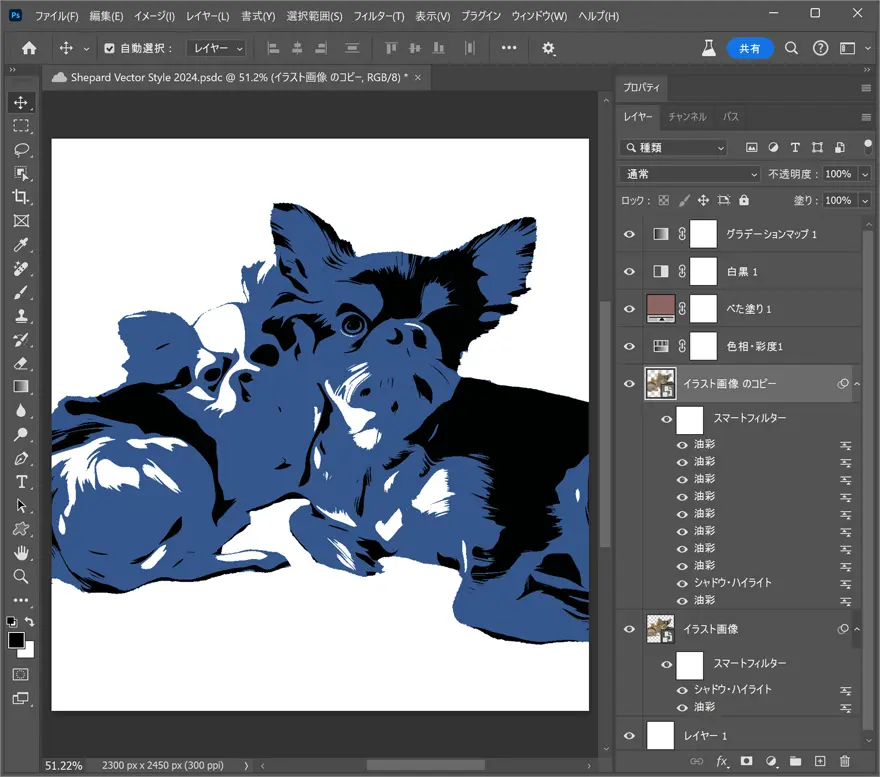Pick the Eyedropper tool

tap(21, 245)
